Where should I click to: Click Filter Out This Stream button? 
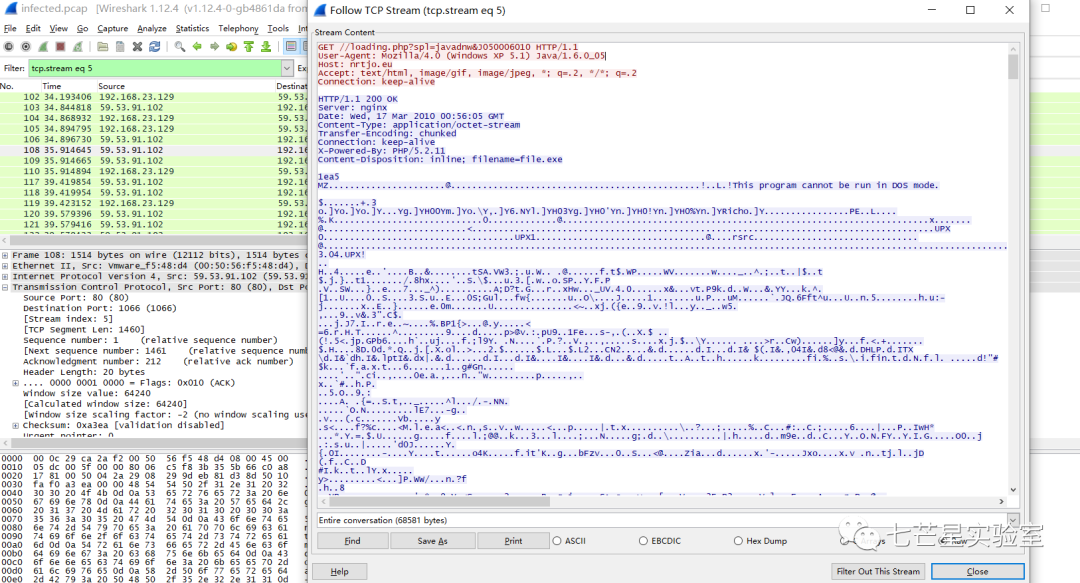click(x=878, y=571)
